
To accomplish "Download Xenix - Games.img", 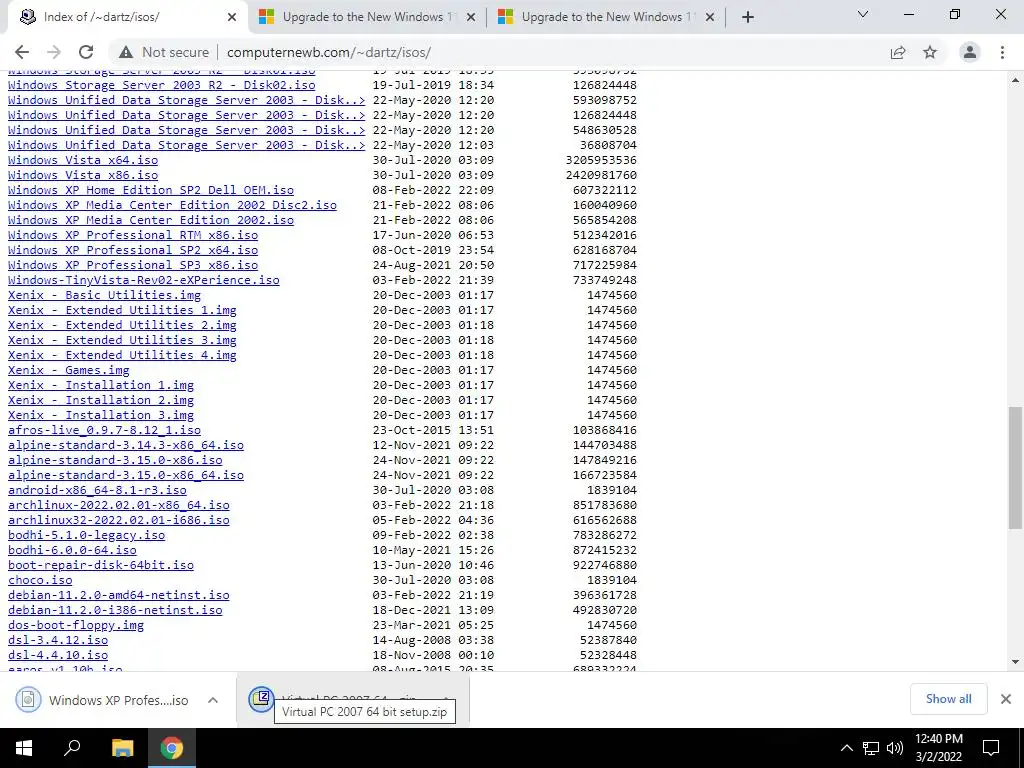I will tap(69, 370).
